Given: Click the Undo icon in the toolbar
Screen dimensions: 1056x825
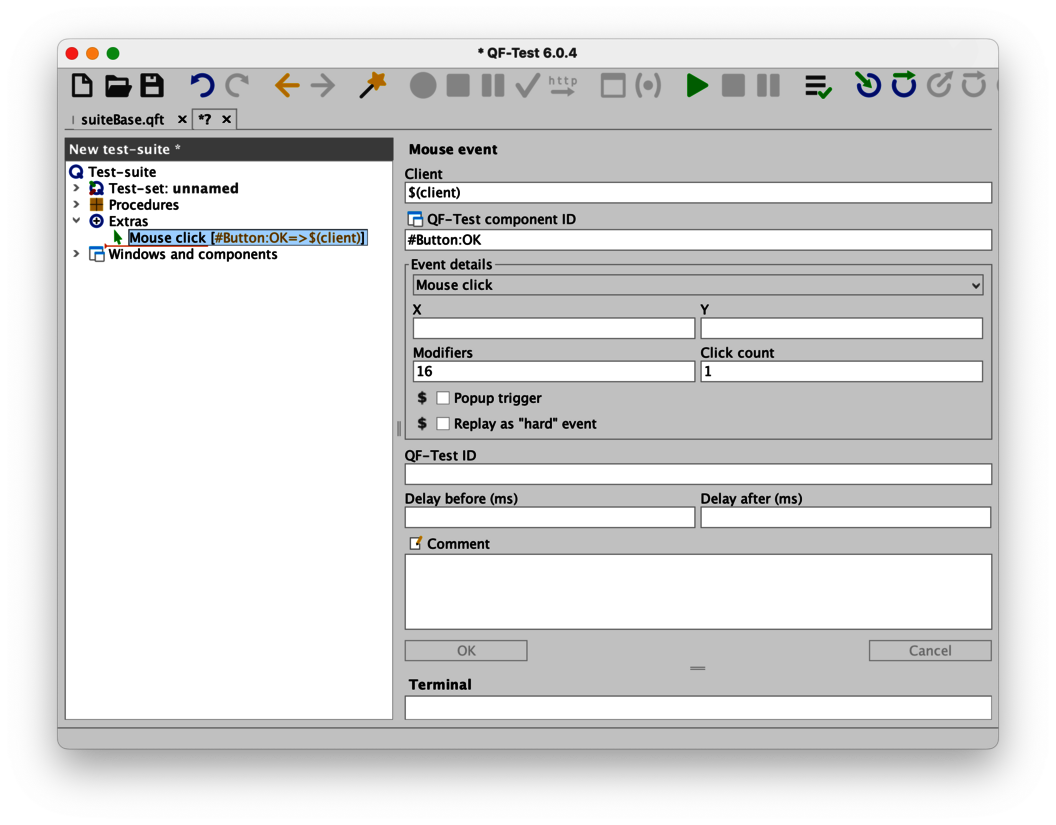Looking at the screenshot, I should click(x=201, y=86).
